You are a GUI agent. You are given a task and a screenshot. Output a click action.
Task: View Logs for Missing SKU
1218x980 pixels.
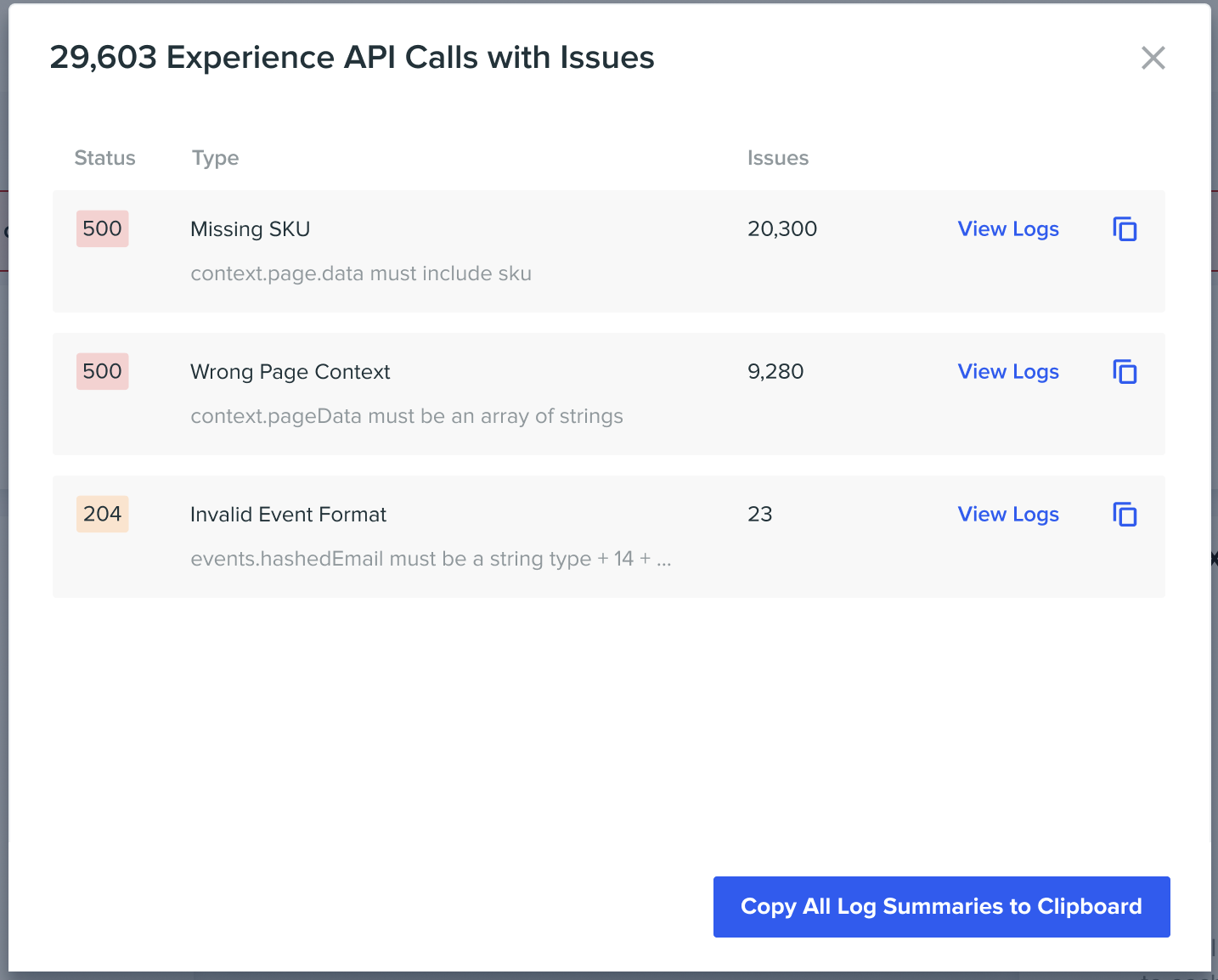pyautogui.click(x=1008, y=229)
